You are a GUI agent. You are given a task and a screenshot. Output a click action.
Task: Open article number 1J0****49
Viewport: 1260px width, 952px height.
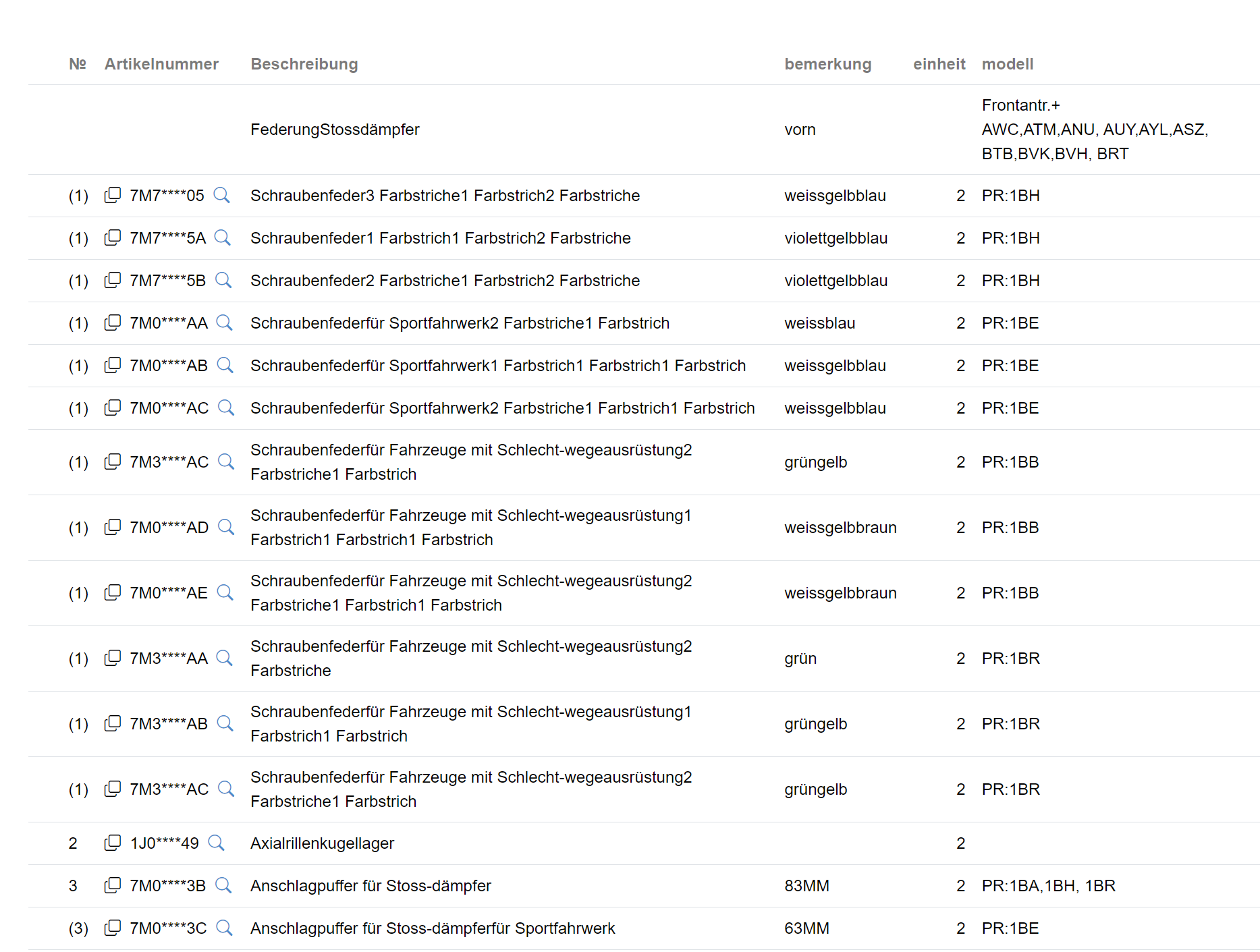tap(165, 843)
